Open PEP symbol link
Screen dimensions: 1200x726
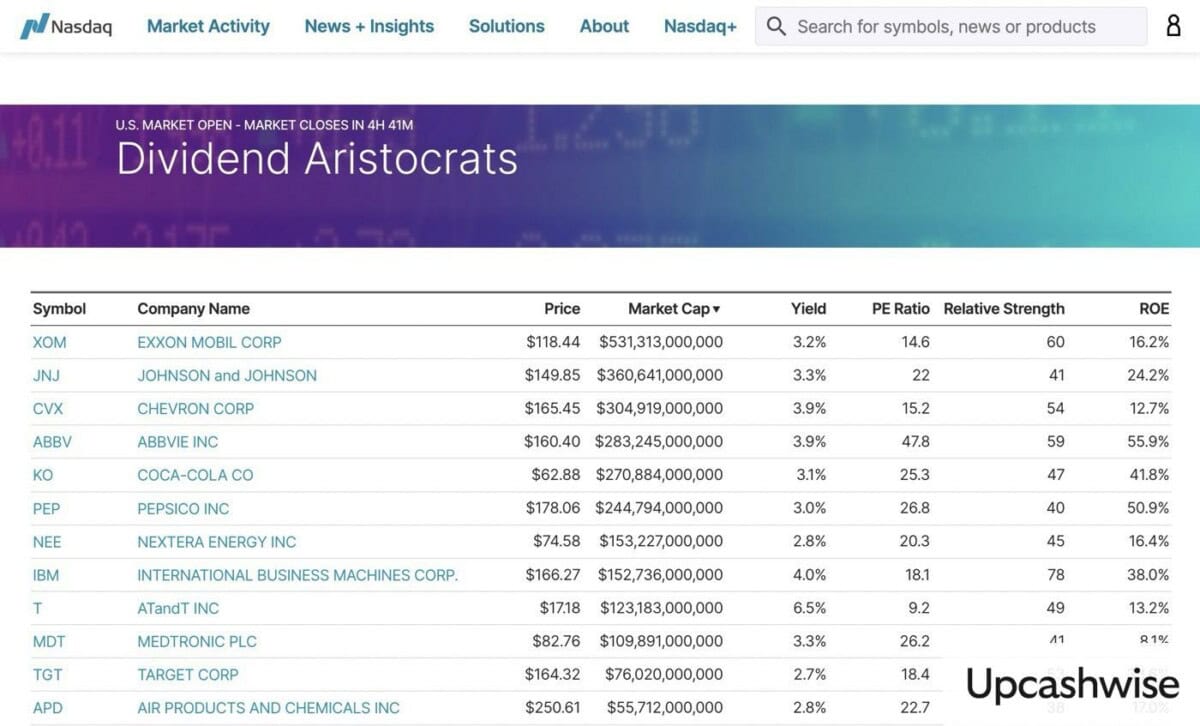47,508
